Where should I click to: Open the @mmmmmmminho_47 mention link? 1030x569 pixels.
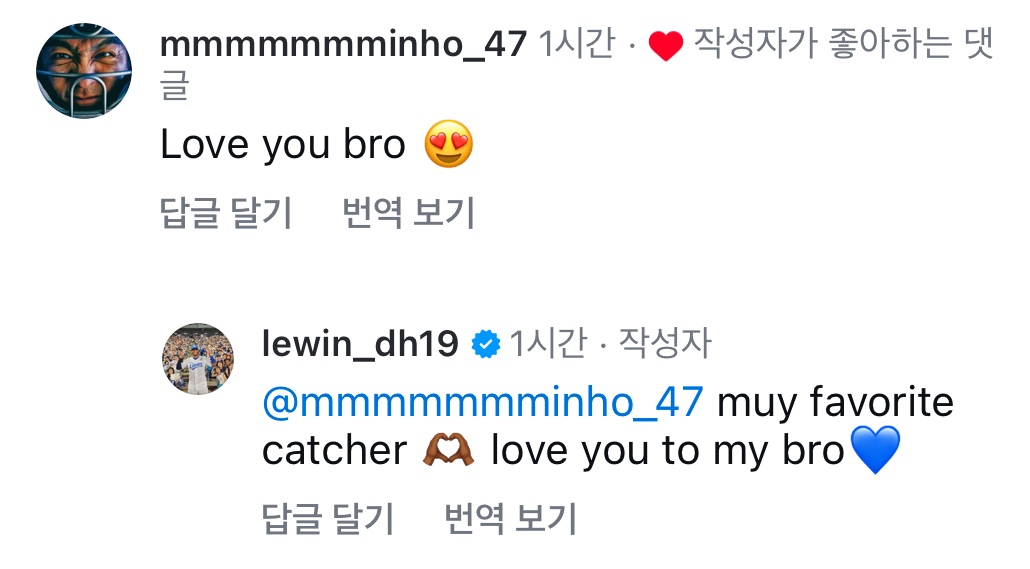(483, 402)
